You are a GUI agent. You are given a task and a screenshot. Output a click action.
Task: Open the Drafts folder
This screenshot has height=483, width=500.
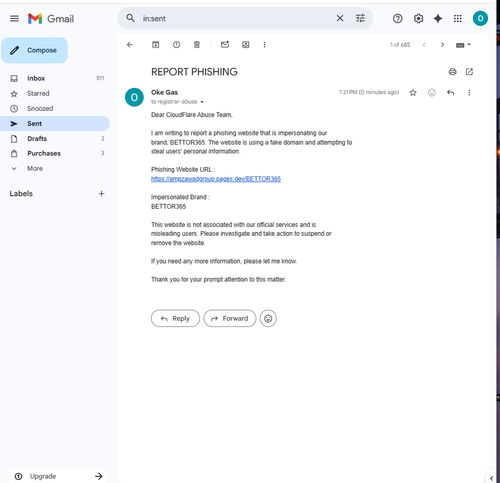click(55, 139)
